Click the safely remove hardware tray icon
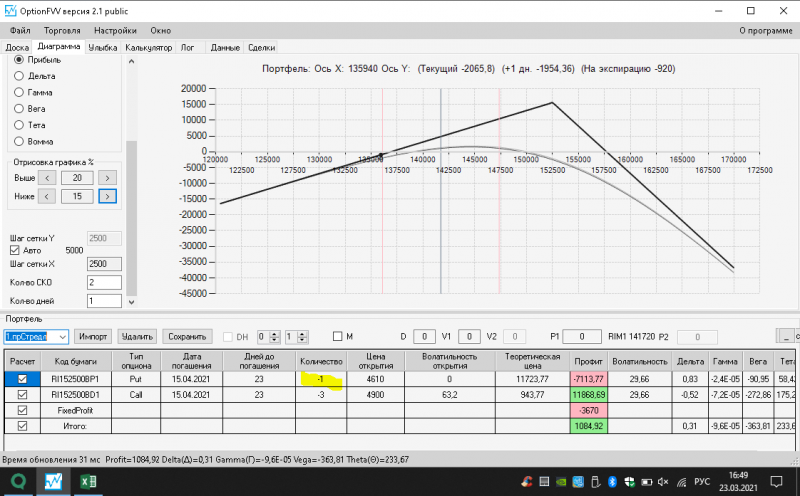This screenshot has height=496, width=800. (x=595, y=481)
